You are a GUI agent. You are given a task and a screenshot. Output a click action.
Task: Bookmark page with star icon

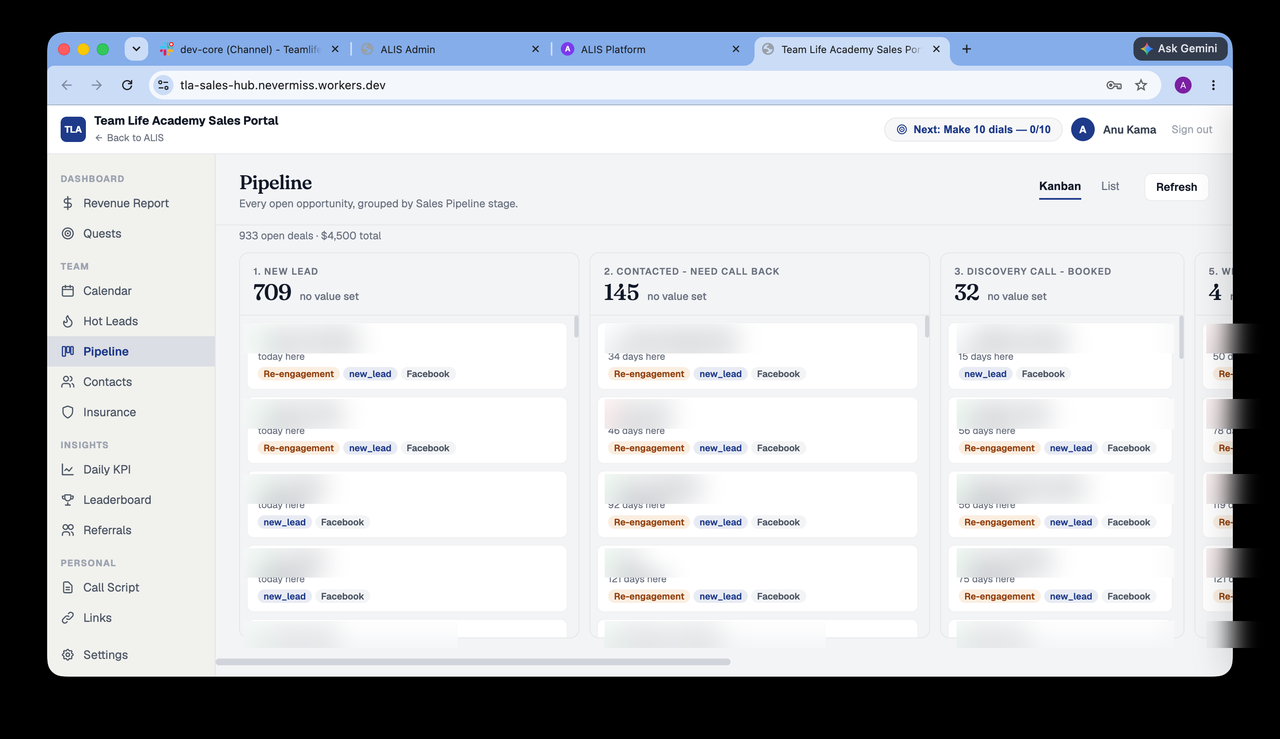[x=1141, y=85]
